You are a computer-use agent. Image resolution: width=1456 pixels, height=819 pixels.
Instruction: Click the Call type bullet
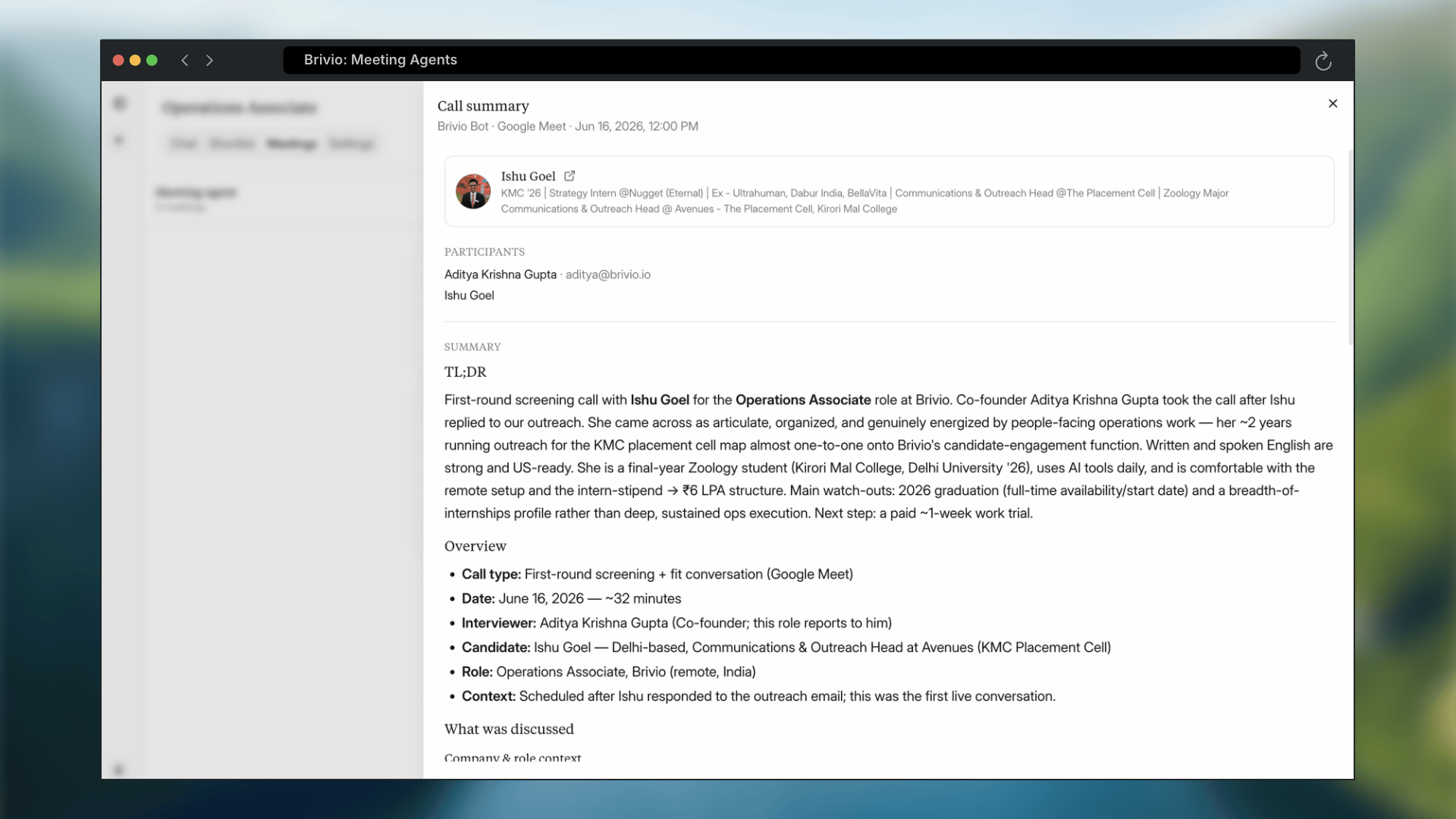(657, 574)
